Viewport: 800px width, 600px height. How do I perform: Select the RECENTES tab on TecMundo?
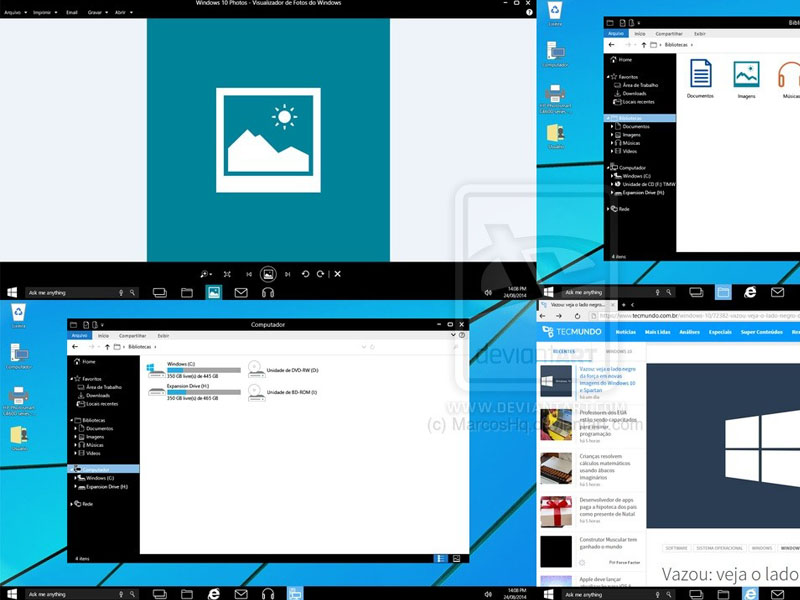pos(564,352)
